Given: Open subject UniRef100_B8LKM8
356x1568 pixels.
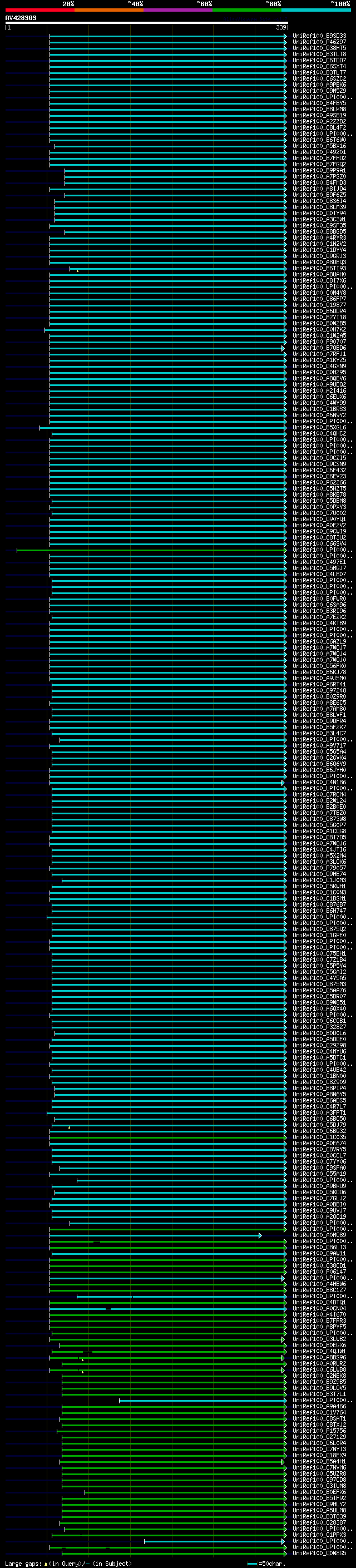Looking at the screenshot, I should coord(319,109).
